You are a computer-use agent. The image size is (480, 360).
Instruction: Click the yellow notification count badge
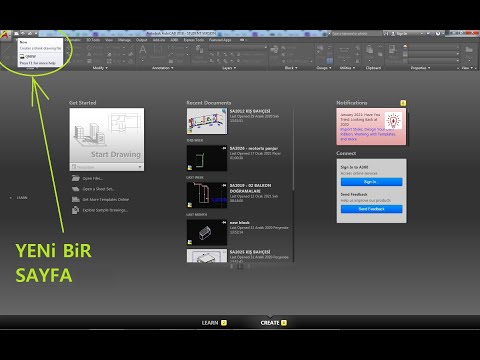click(403, 103)
